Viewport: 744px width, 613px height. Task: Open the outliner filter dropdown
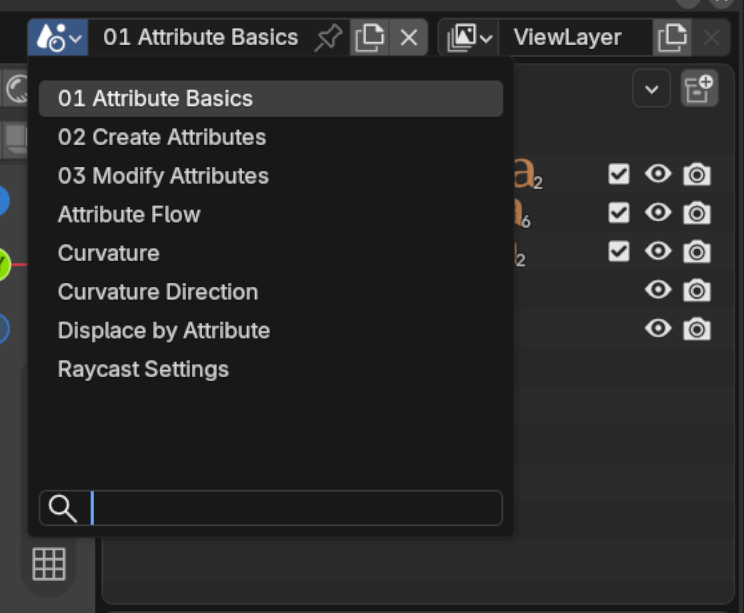(651, 88)
